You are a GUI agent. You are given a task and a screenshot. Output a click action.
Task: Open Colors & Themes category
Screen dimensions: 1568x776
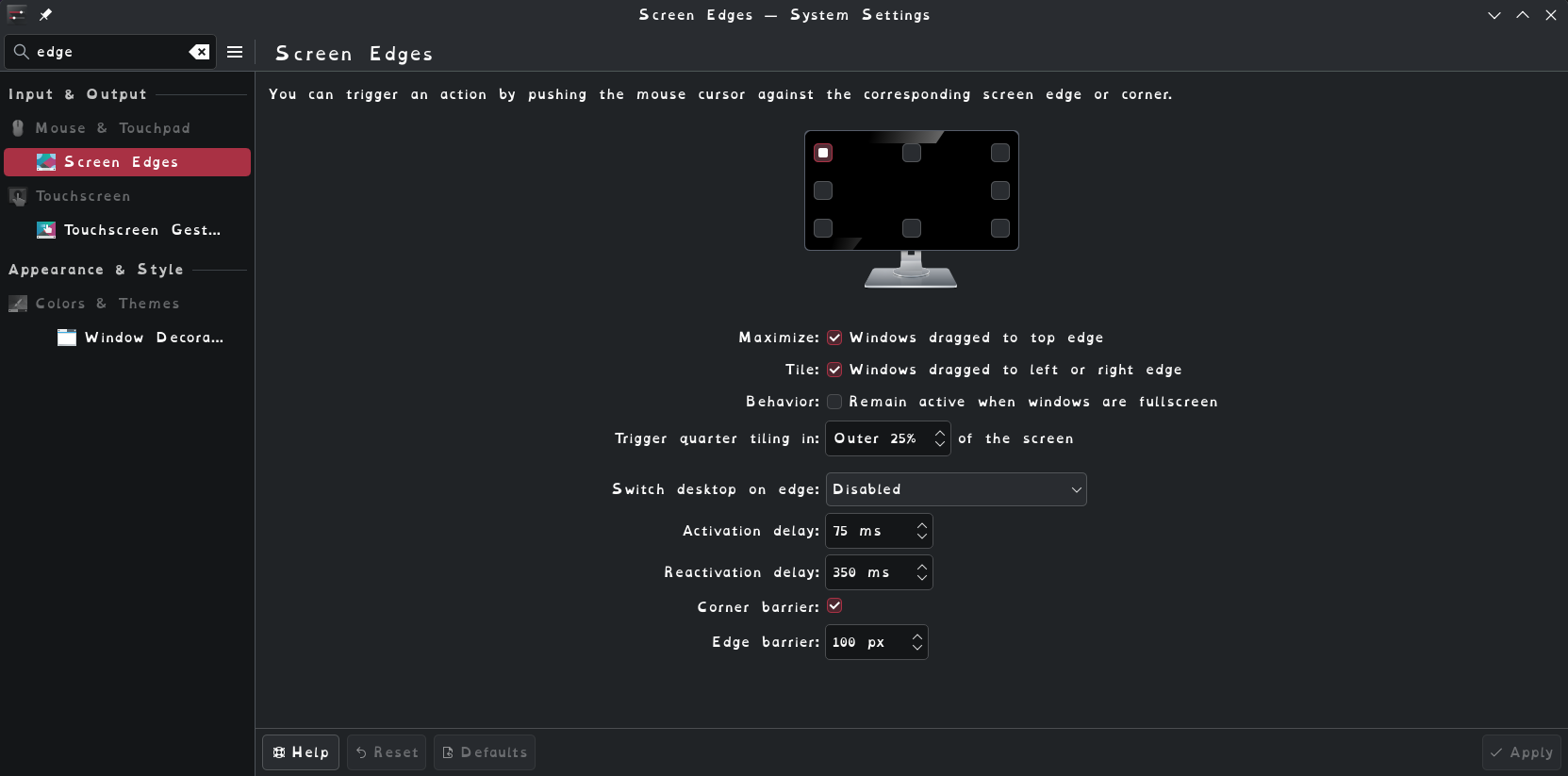pyautogui.click(x=127, y=304)
